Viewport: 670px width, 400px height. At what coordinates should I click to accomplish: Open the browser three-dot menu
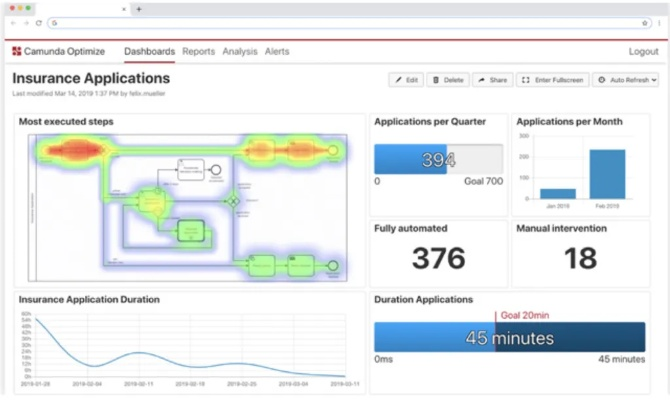[659, 22]
